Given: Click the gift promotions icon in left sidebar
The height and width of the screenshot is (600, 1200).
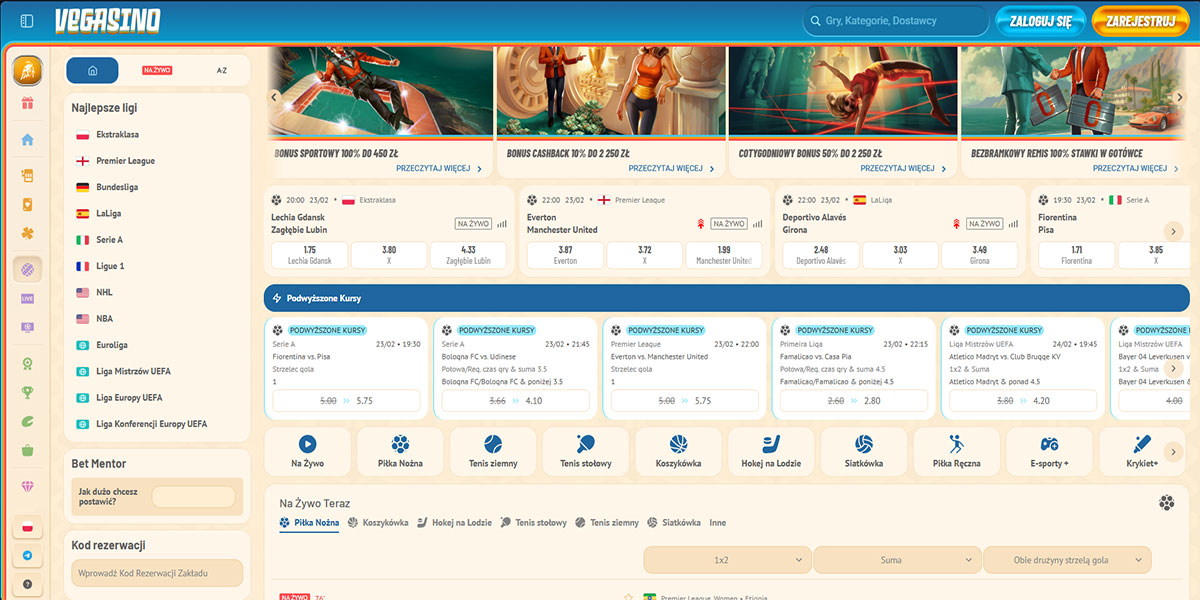Looking at the screenshot, I should pos(27,104).
